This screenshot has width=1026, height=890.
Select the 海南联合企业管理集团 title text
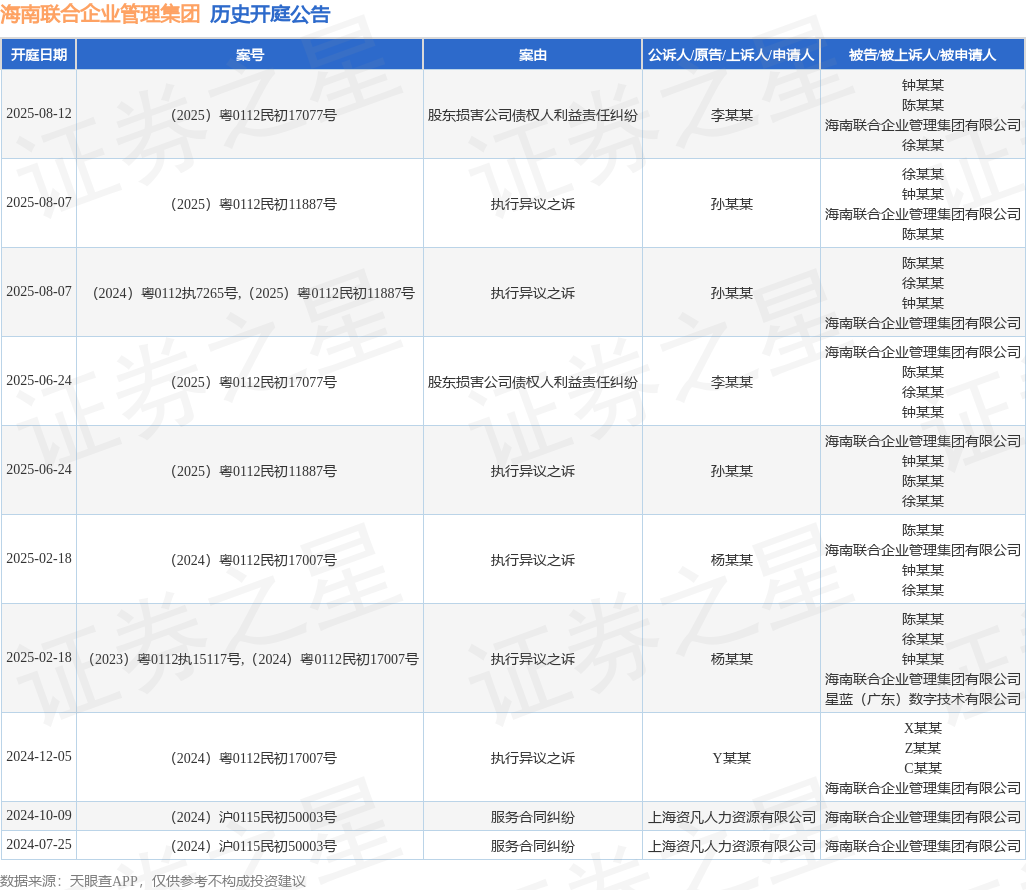[x=100, y=14]
